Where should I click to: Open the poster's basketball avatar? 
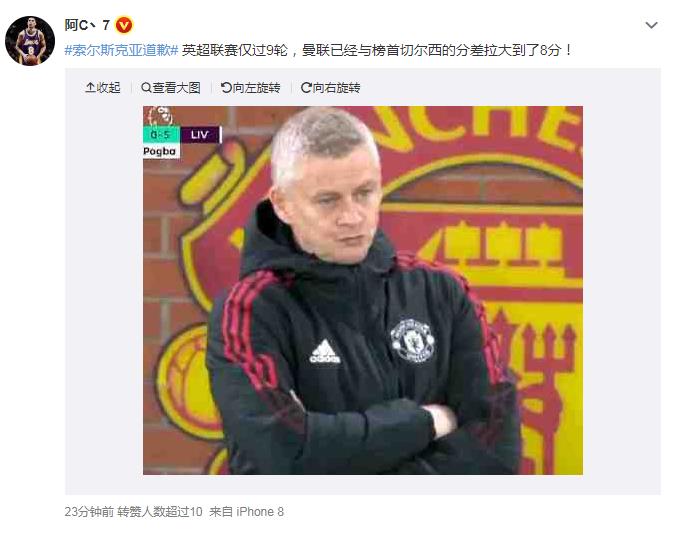pyautogui.click(x=30, y=41)
